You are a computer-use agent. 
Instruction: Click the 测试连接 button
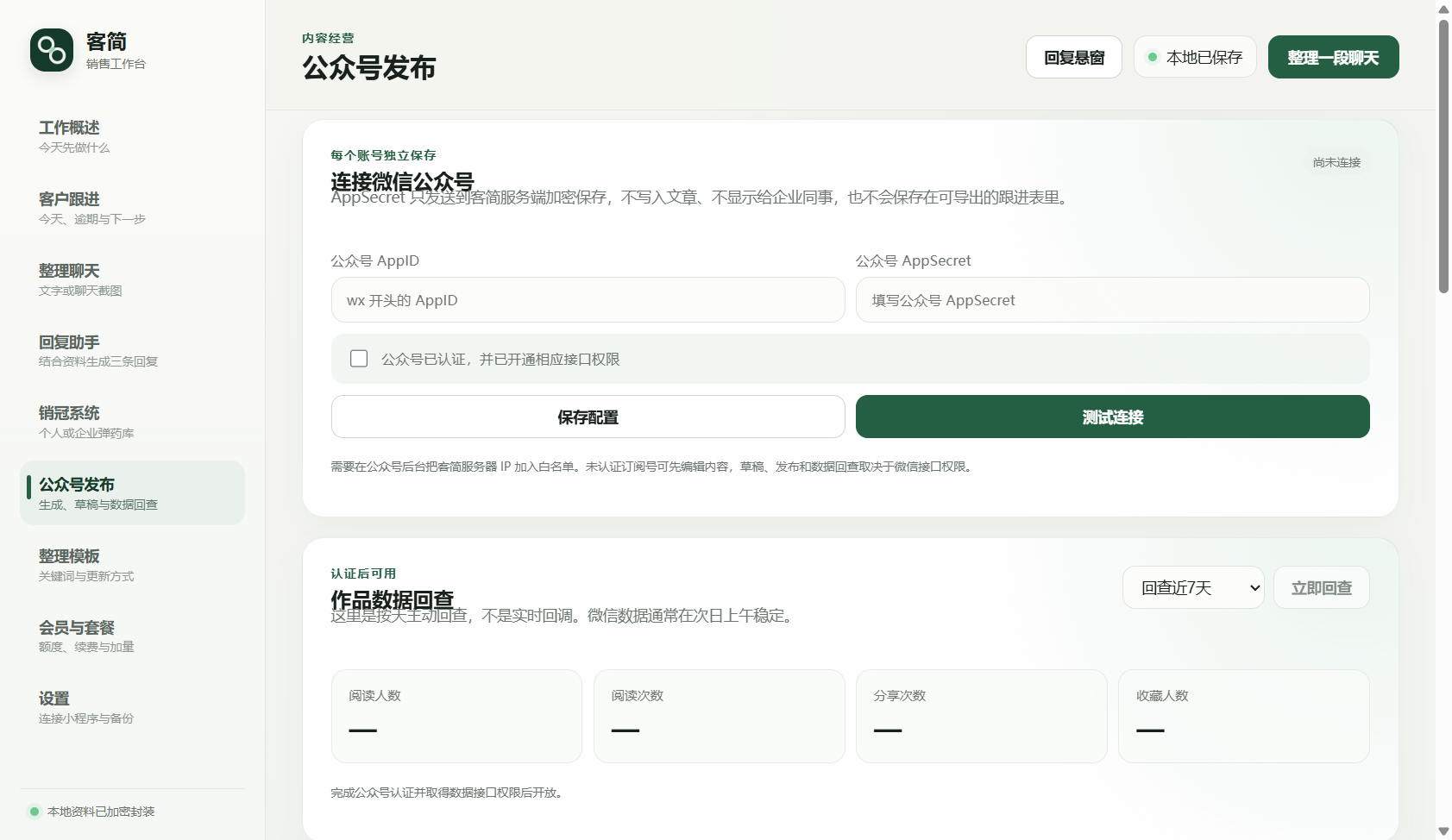tap(1113, 417)
